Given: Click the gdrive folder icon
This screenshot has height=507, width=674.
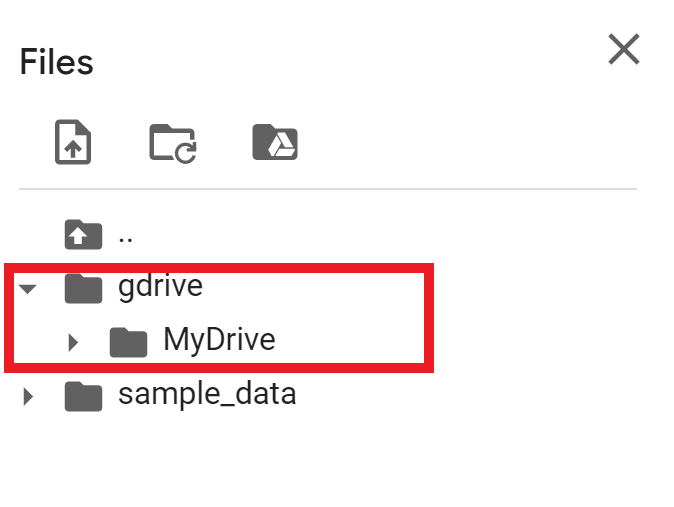Looking at the screenshot, I should 84,288.
